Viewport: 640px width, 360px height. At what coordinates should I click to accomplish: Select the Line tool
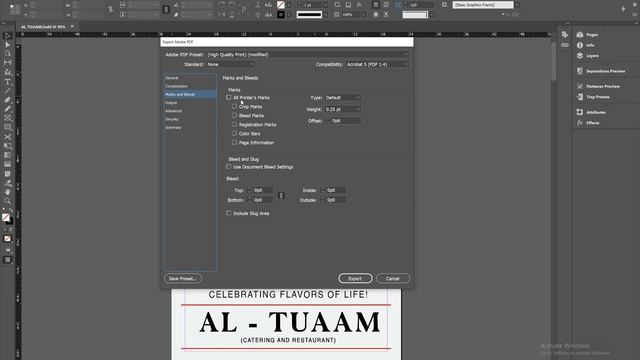pyautogui.click(x=7, y=91)
